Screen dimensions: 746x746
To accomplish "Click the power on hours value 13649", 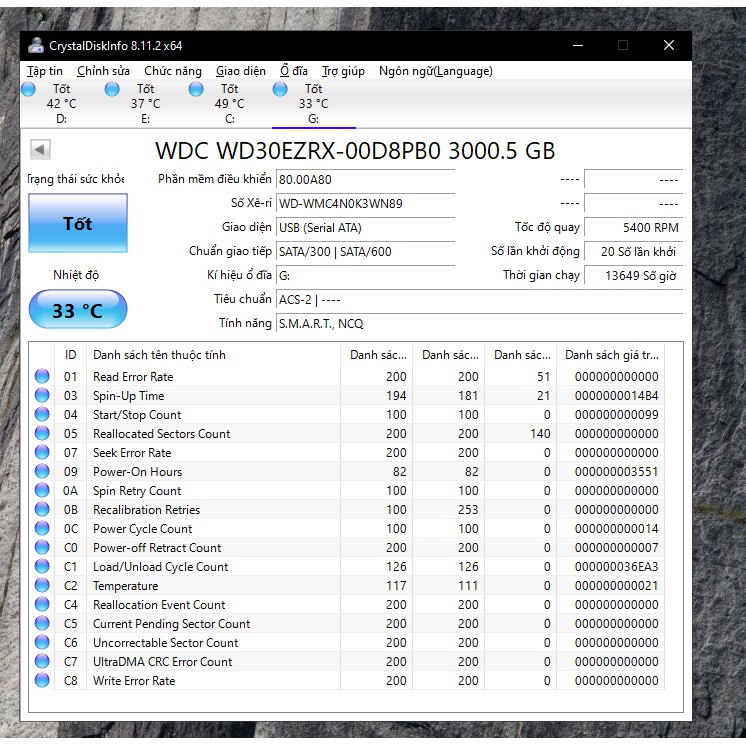I will tap(633, 275).
